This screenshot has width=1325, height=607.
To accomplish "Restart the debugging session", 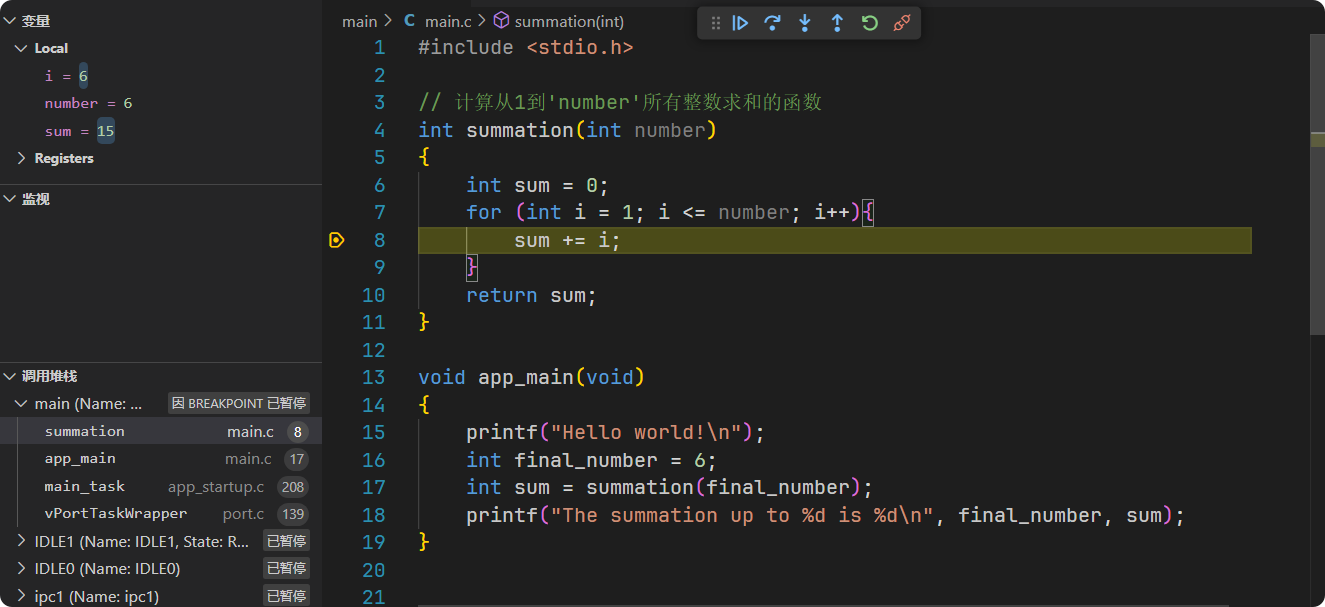I will pyautogui.click(x=869, y=23).
